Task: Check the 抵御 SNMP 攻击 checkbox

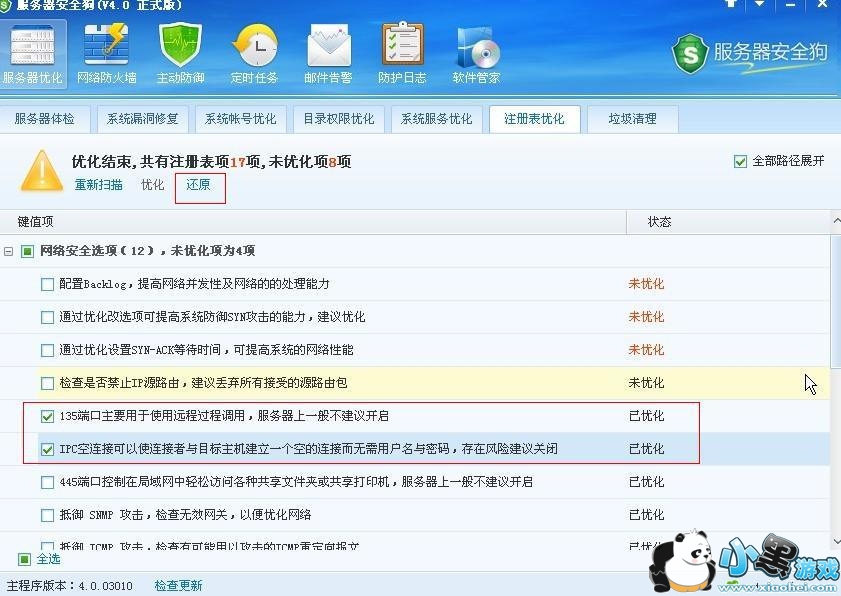Action: pos(47,516)
